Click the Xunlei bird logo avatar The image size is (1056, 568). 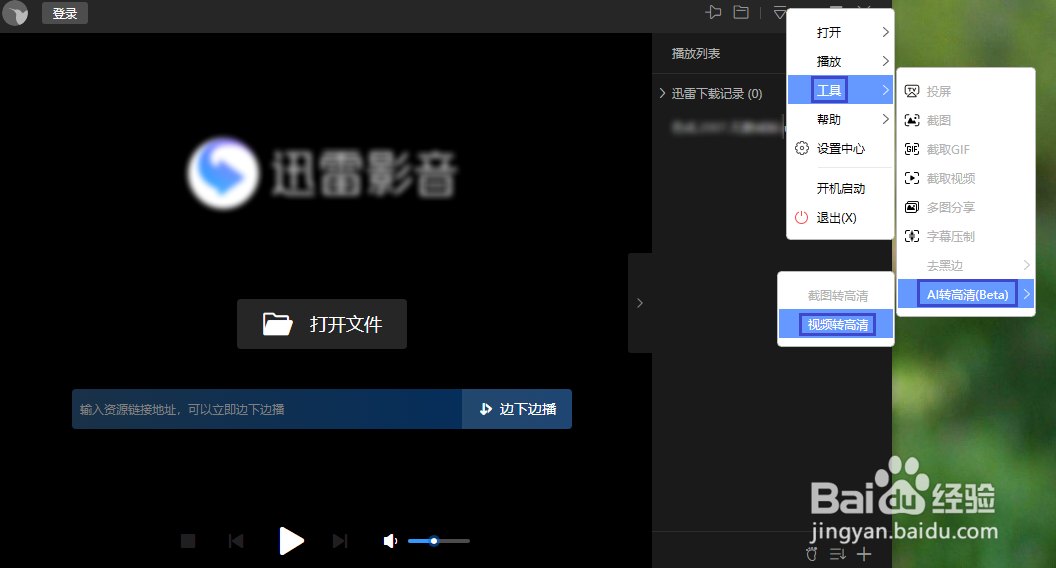coord(15,13)
